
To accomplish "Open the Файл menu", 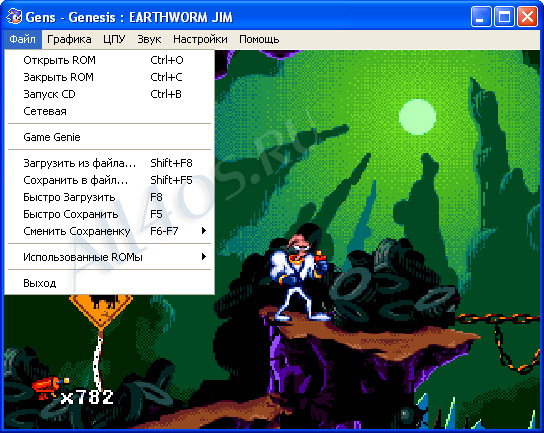I will [23, 39].
